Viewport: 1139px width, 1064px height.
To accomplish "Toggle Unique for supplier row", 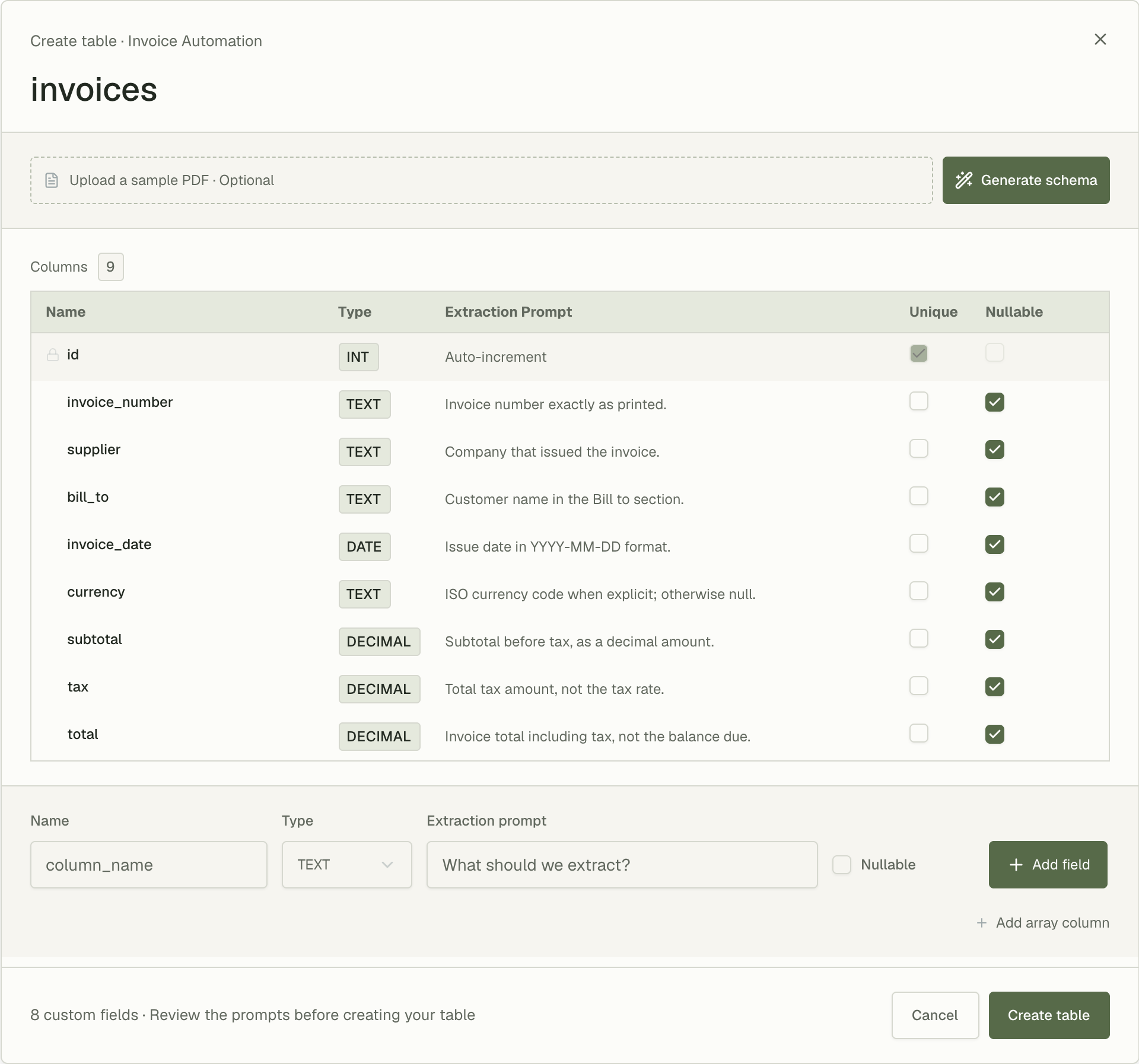I will (x=919, y=449).
